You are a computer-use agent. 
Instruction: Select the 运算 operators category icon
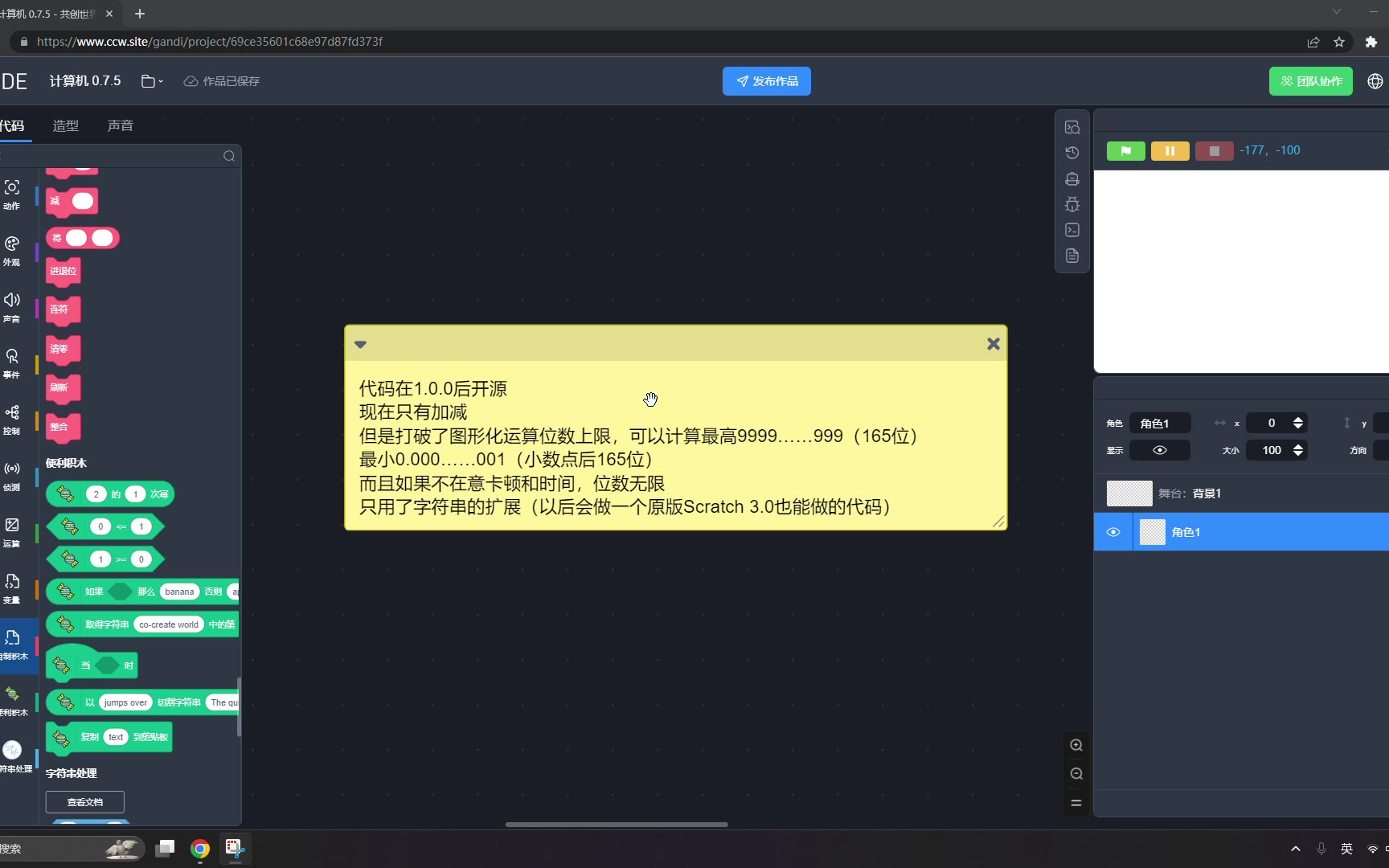tap(12, 530)
